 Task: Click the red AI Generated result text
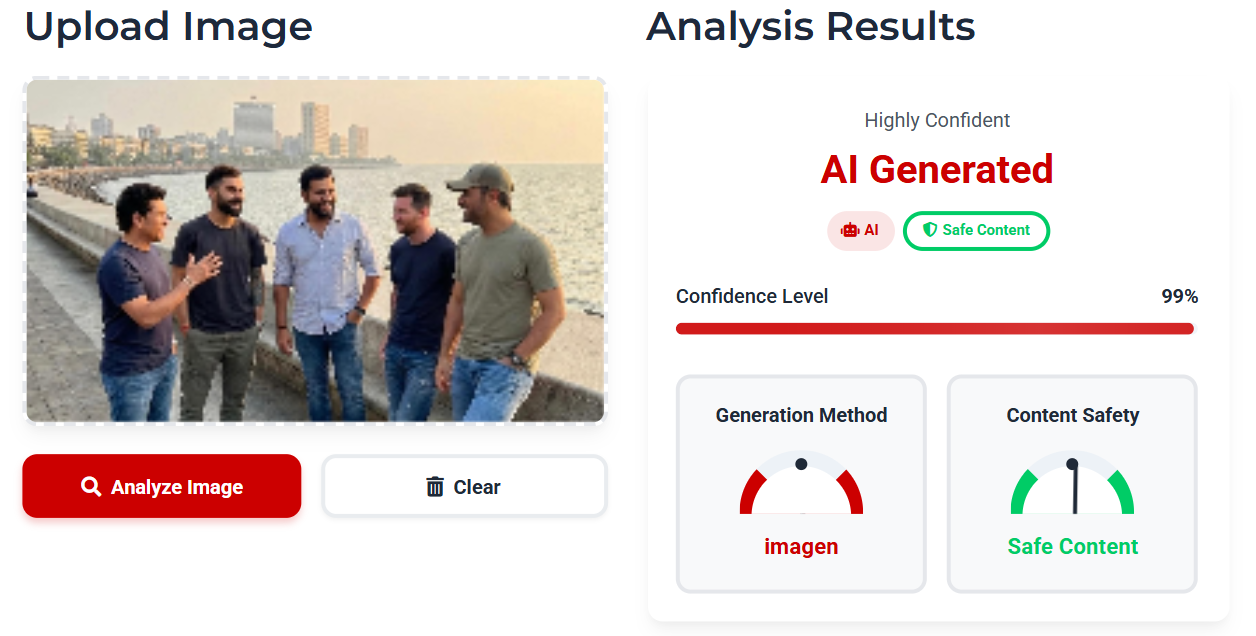click(937, 170)
